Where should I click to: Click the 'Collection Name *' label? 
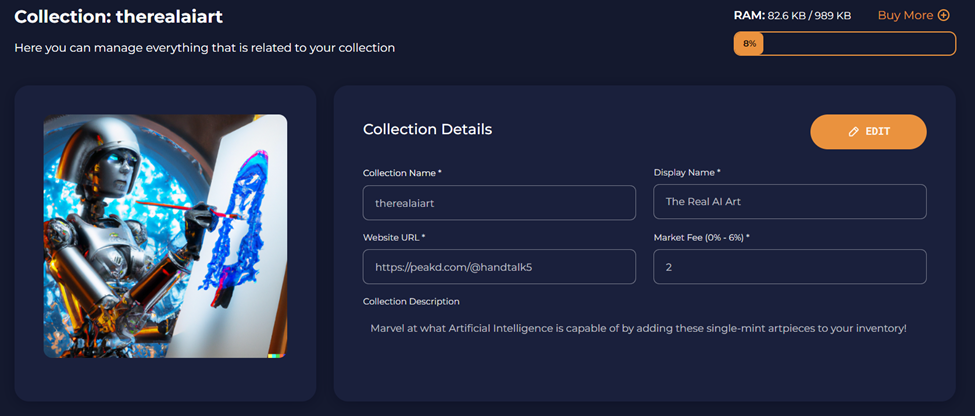(402, 173)
